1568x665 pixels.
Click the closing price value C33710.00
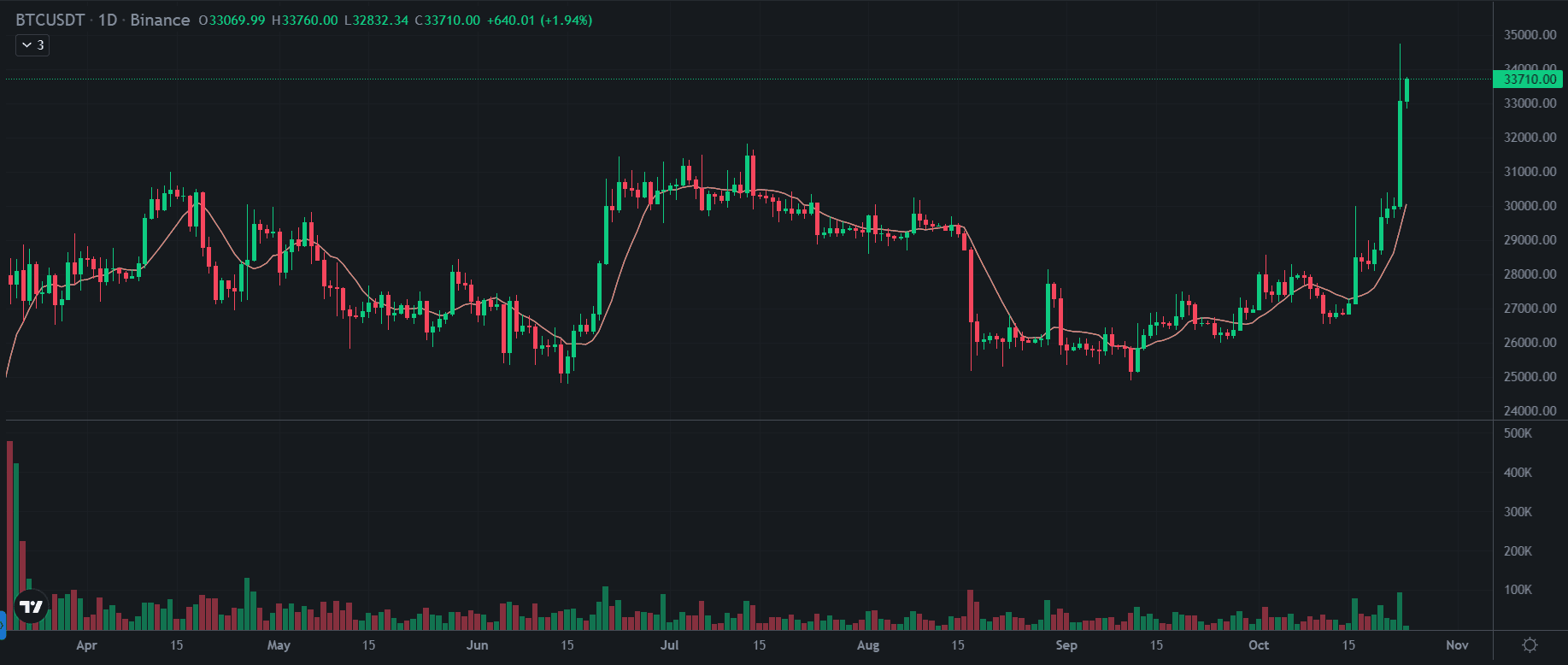[x=448, y=21]
